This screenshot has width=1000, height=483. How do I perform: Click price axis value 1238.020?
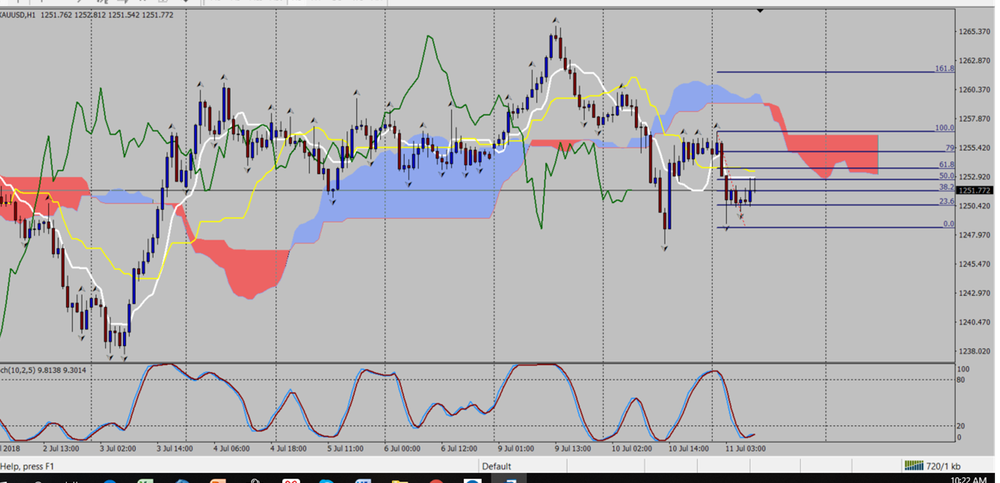(x=973, y=352)
